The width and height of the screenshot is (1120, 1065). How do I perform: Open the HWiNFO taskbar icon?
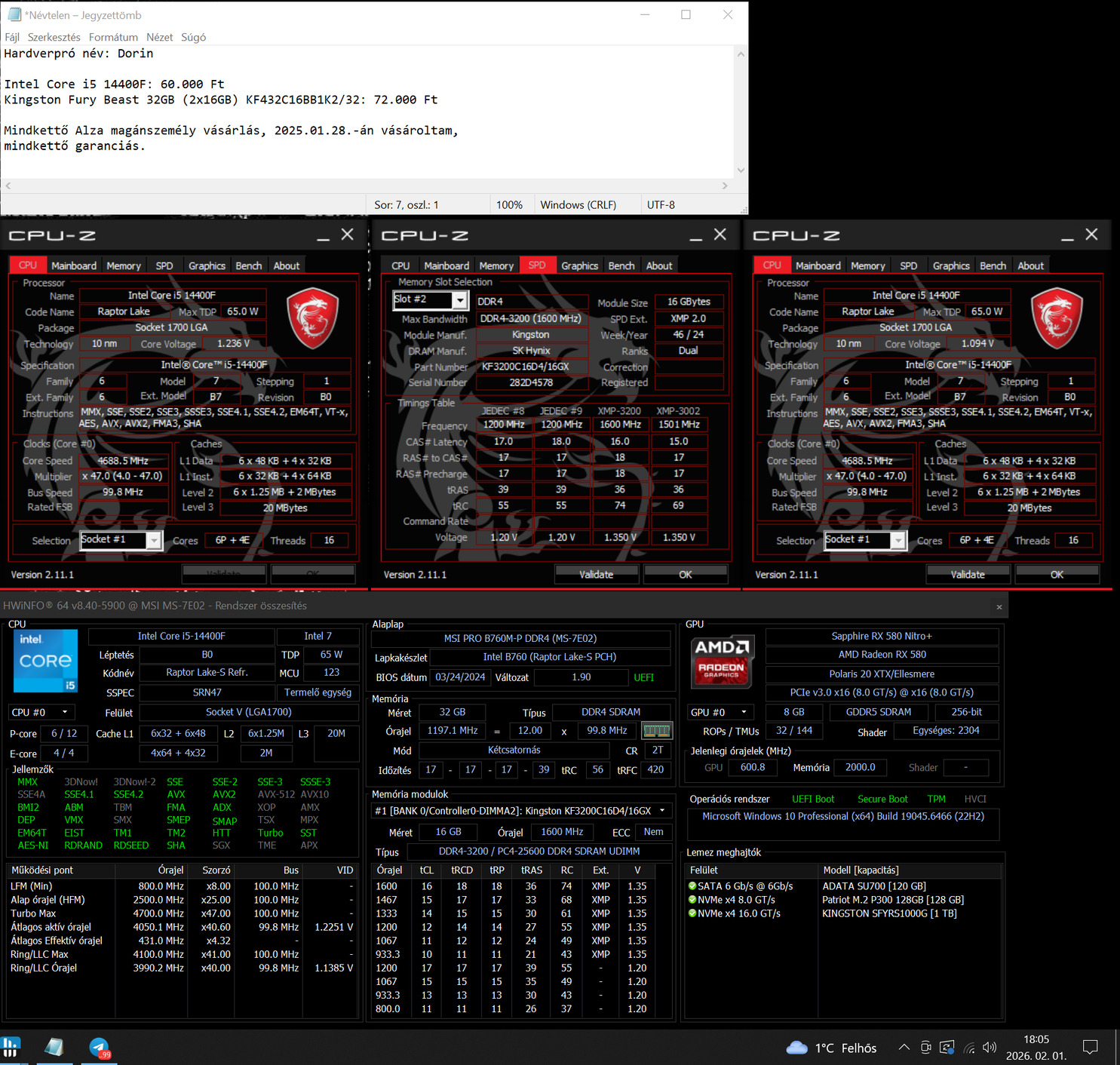10,1047
